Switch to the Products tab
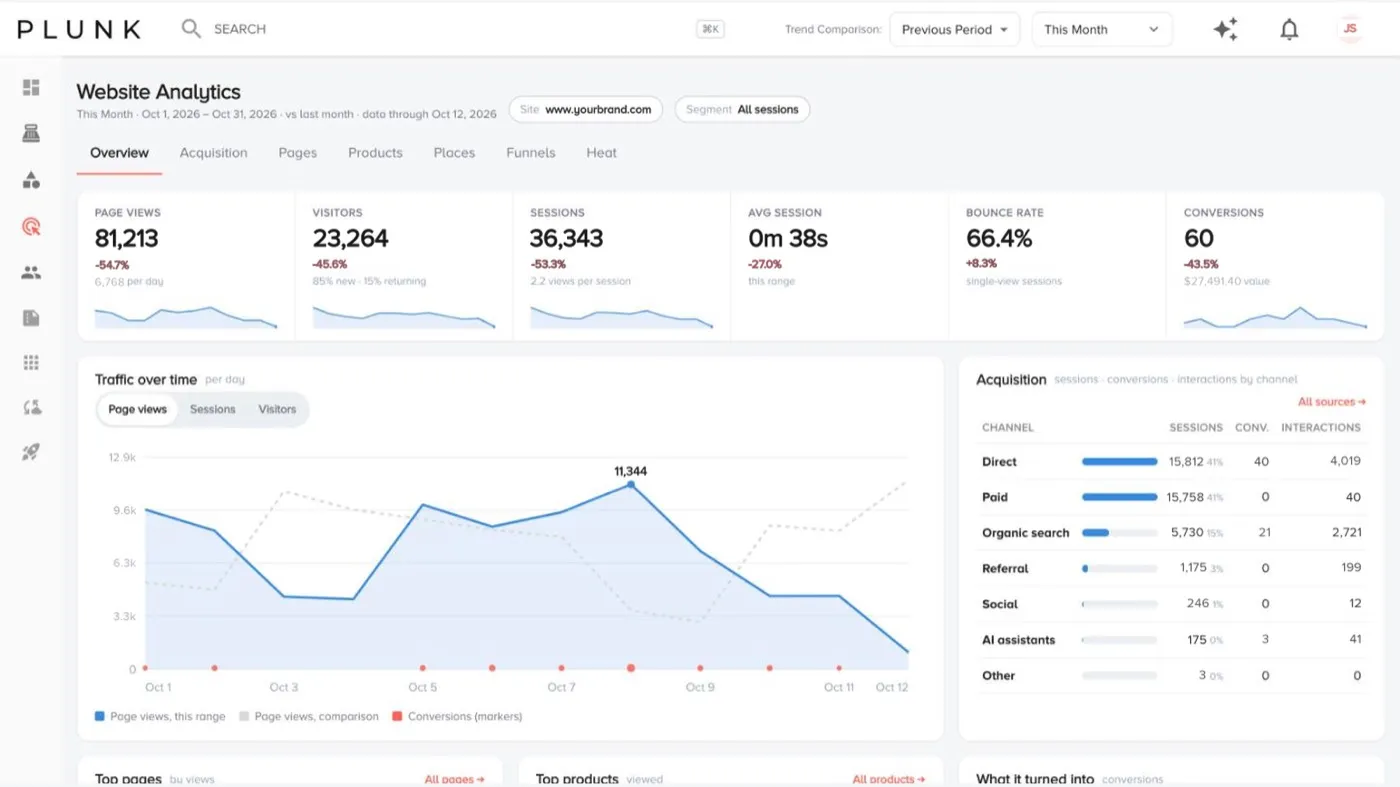The width and height of the screenshot is (1400, 787). pos(375,153)
